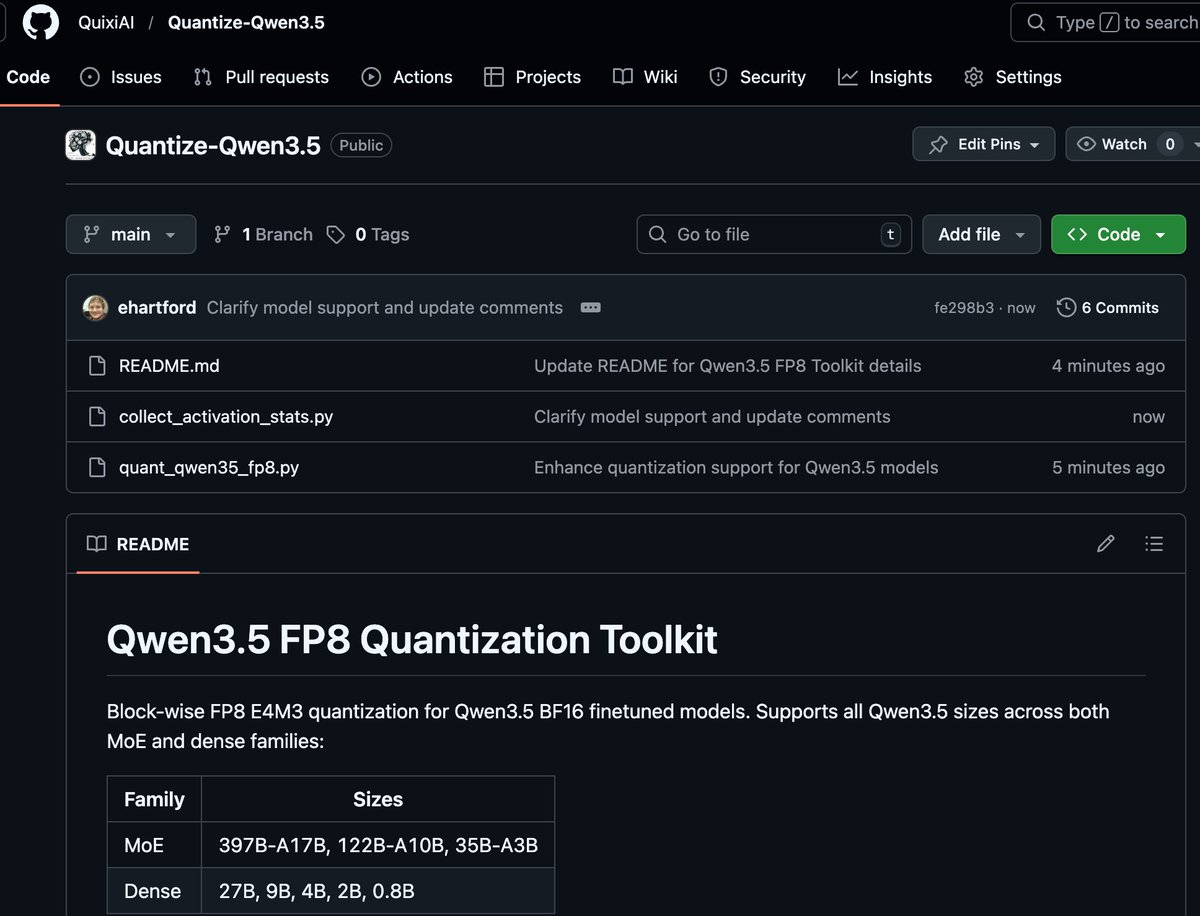1200x916 pixels.
Task: Open quant_qwen35_fp8.py file
Action: point(209,468)
